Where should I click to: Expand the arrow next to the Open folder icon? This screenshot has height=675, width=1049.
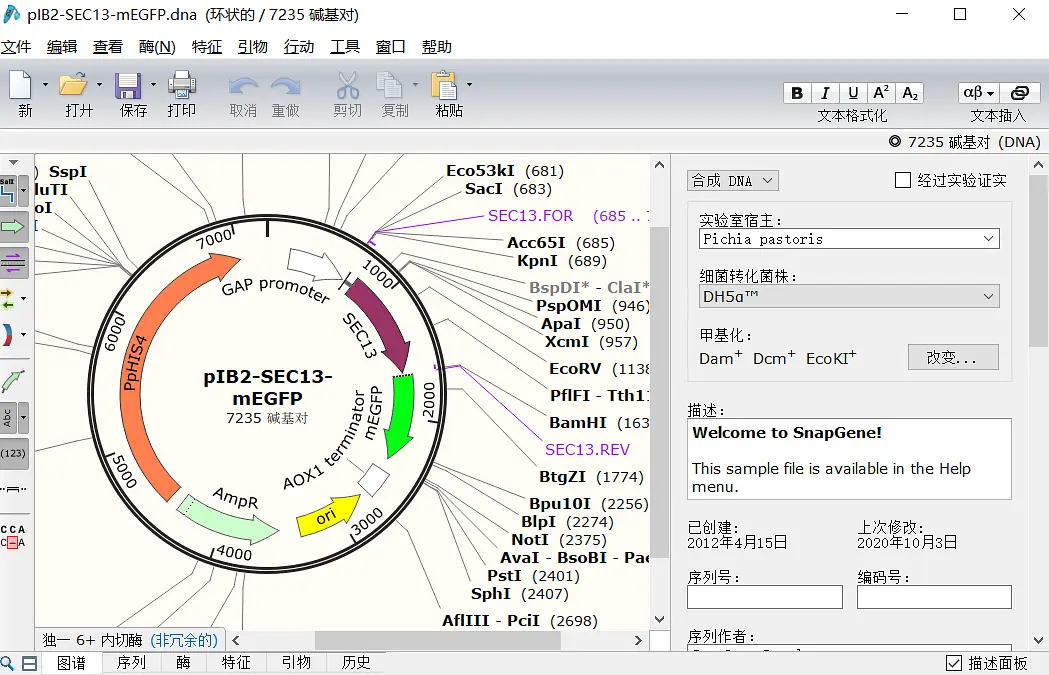click(x=99, y=84)
